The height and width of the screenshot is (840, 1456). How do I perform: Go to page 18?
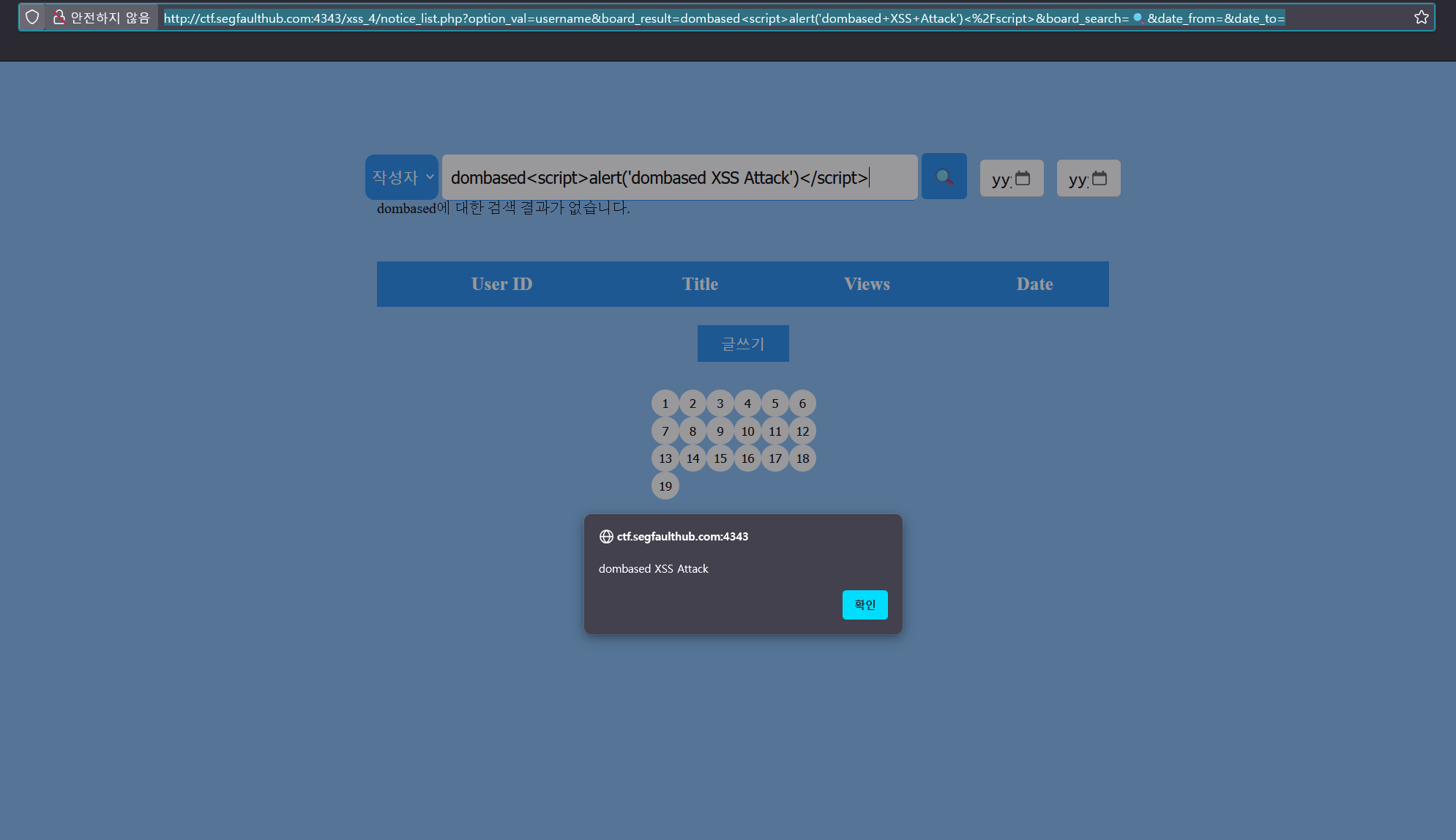(x=802, y=458)
